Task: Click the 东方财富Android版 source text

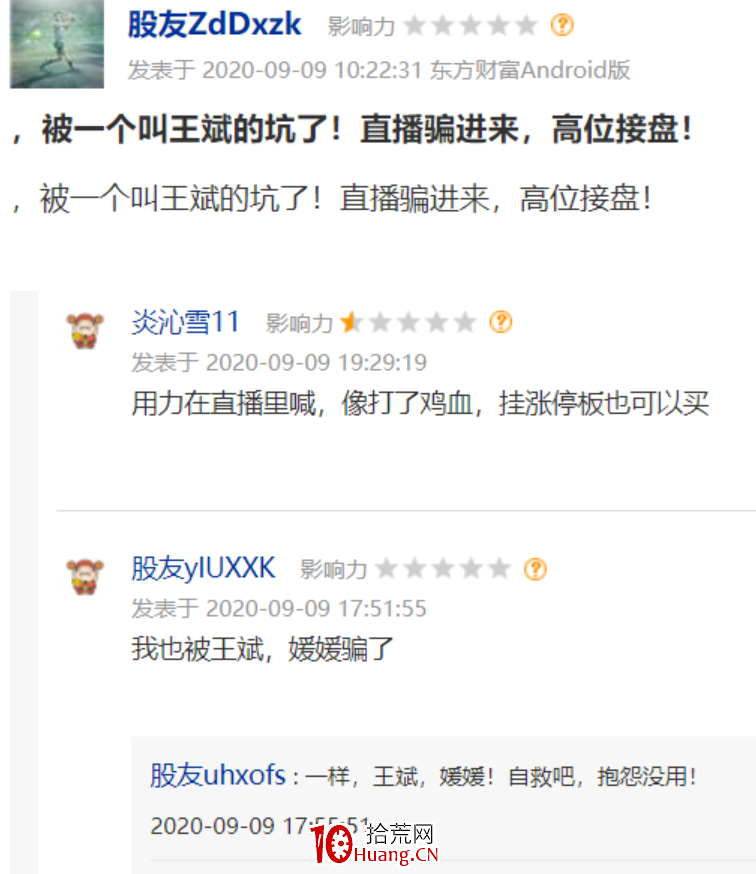Action: [x=530, y=70]
